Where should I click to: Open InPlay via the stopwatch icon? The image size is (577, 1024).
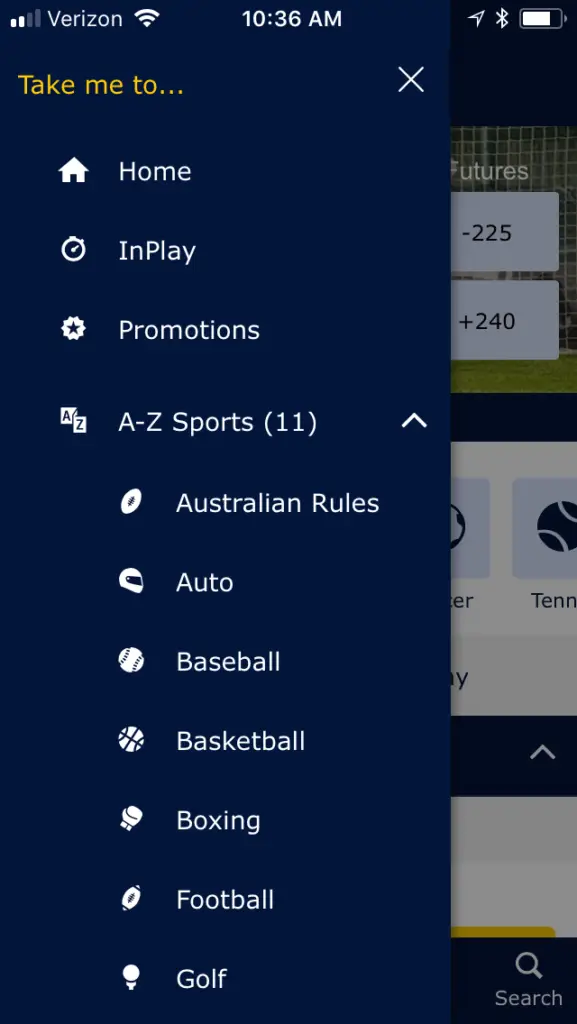click(x=73, y=249)
